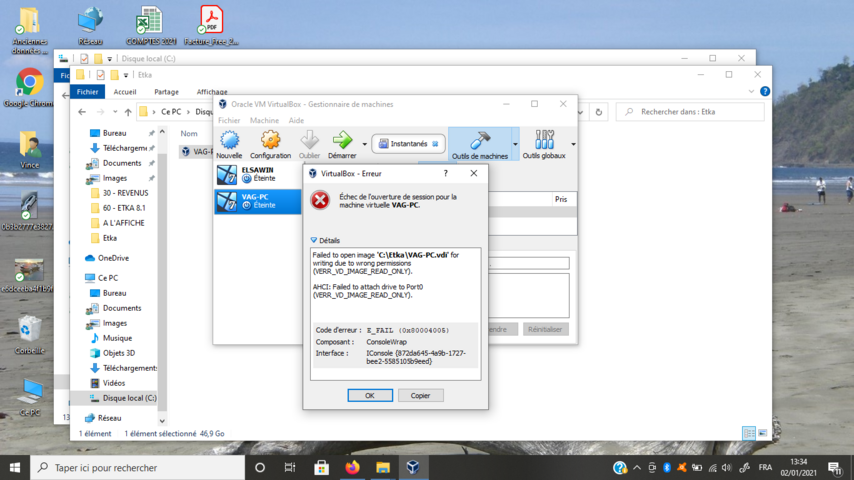Screen dimensions: 854x480
Task: Click the Nom column header
Action: coord(189,133)
